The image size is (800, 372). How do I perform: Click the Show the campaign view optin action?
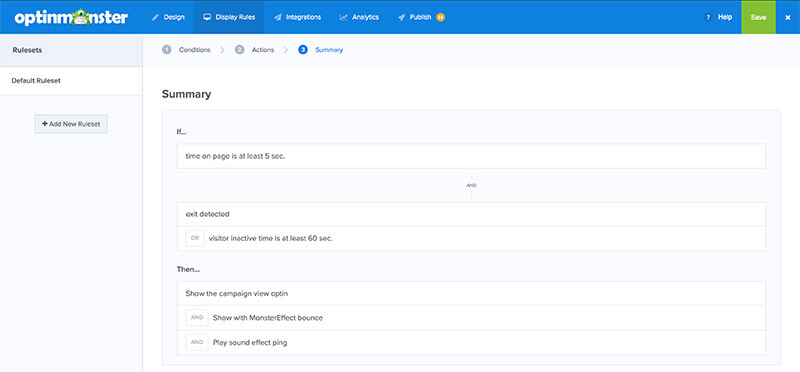(471, 293)
